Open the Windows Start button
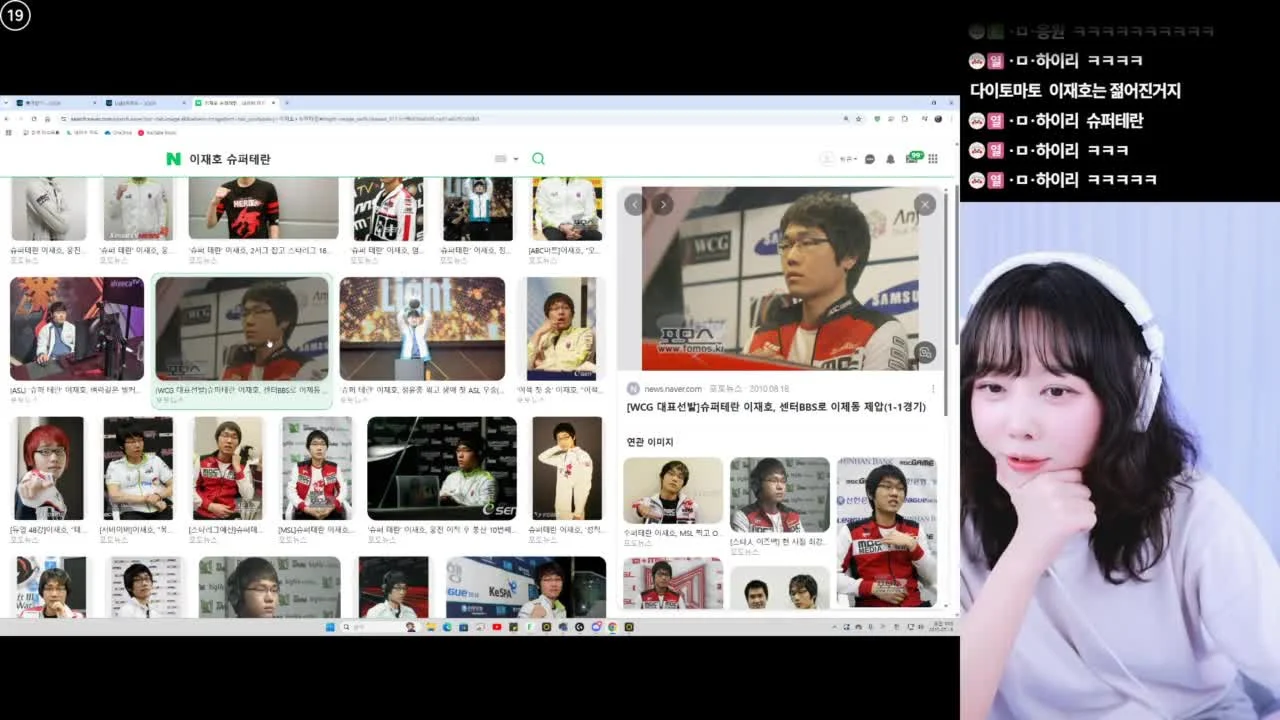1280x720 pixels. [x=329, y=627]
